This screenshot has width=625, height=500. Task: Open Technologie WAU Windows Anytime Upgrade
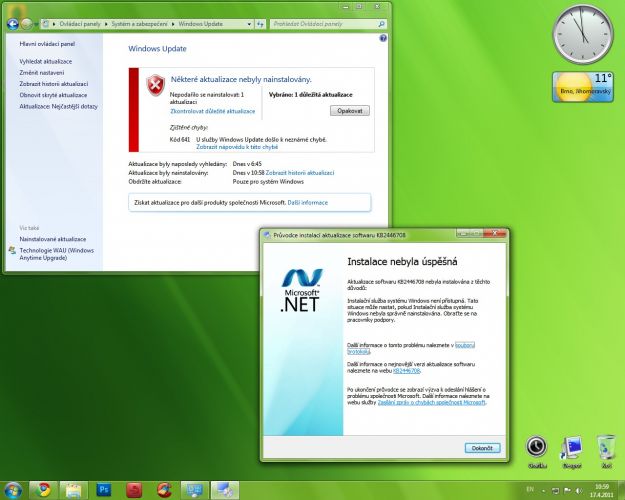(57, 254)
